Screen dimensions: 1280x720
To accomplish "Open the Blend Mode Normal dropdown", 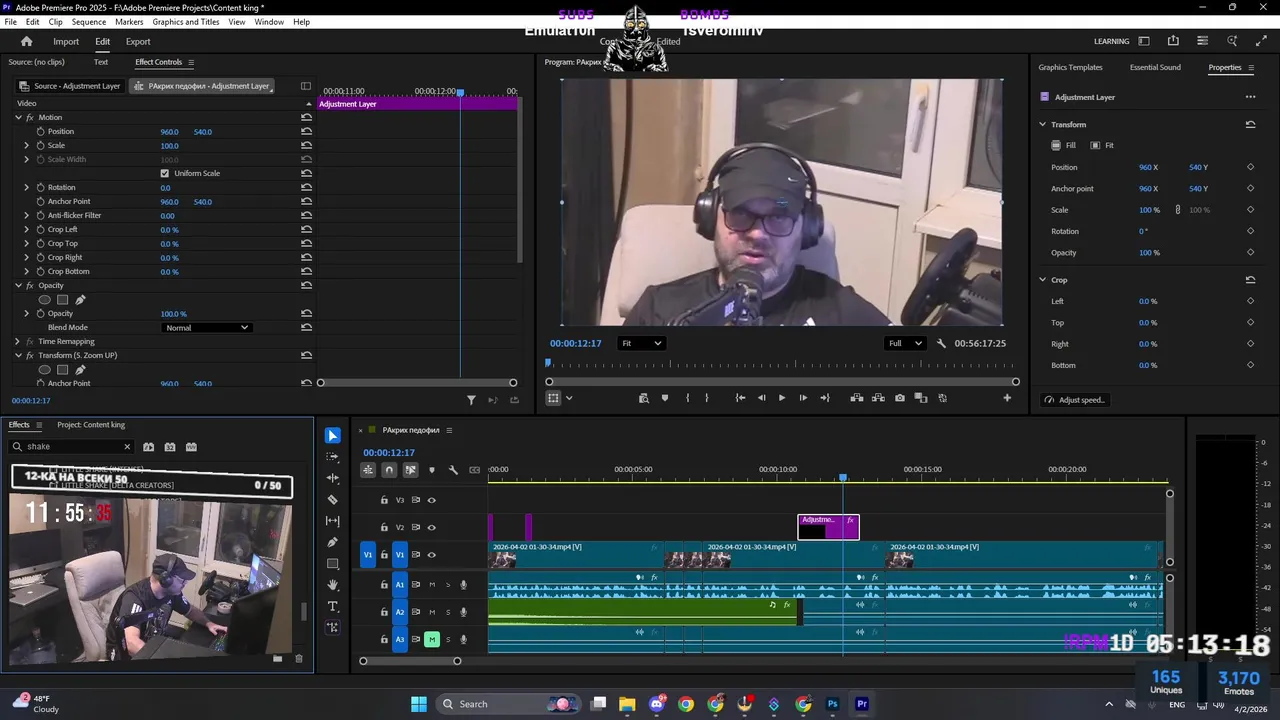I will [x=206, y=328].
